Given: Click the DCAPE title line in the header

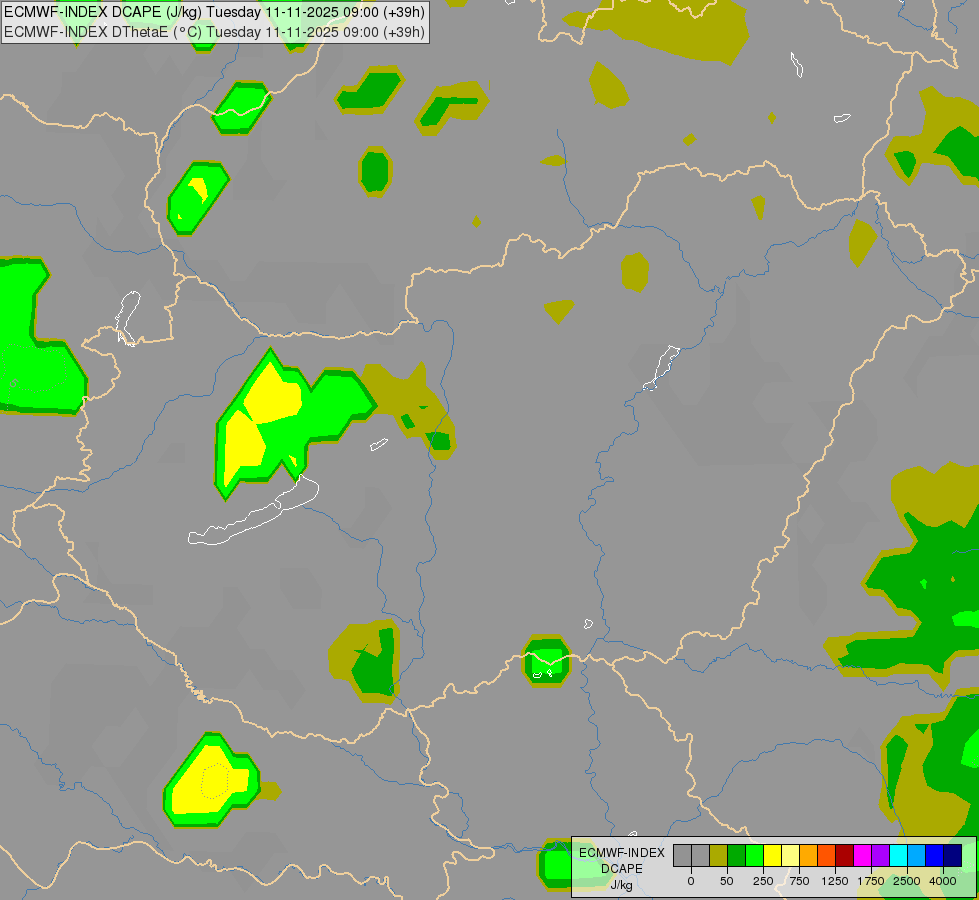Looking at the screenshot, I should (214, 12).
